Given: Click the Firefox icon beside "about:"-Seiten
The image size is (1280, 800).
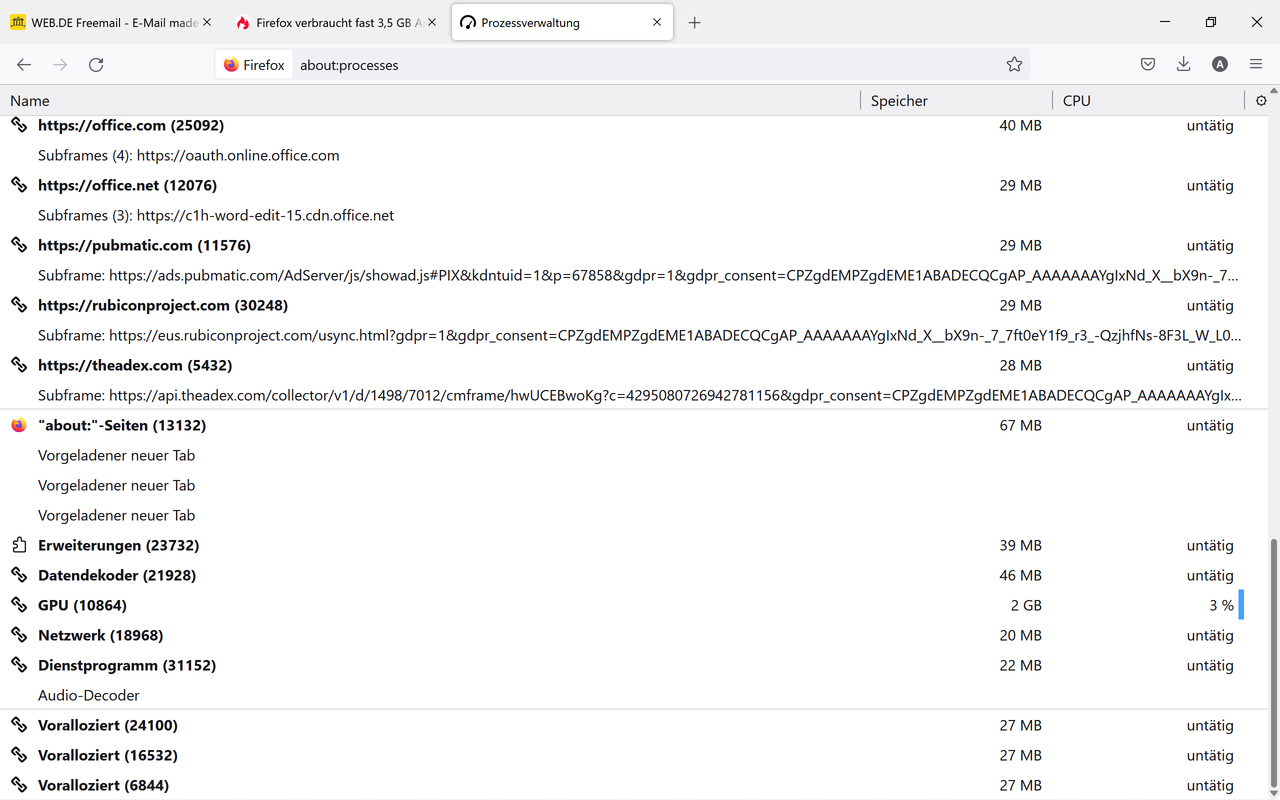Looking at the screenshot, I should click(19, 425).
